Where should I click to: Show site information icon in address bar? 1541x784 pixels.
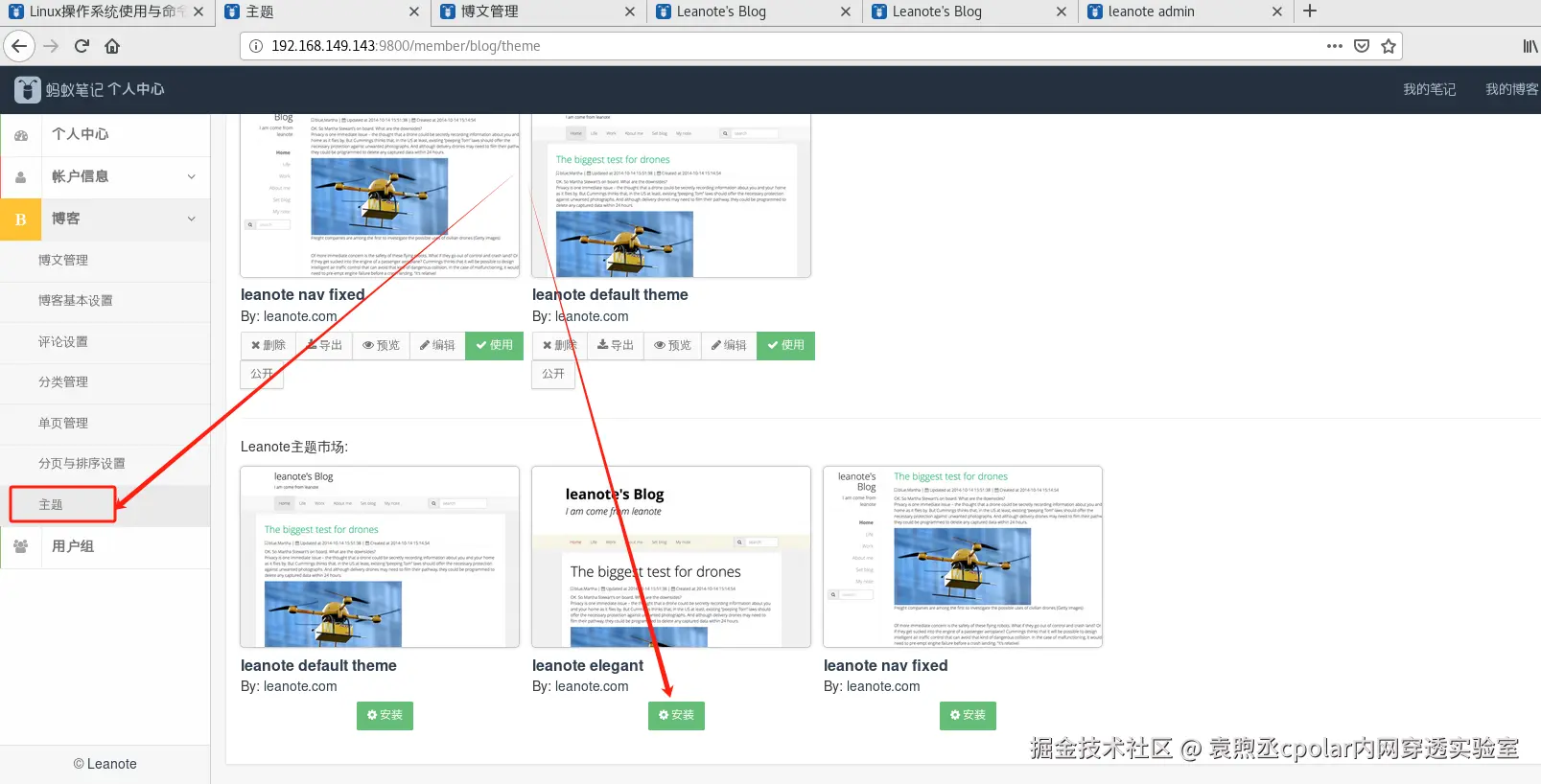click(256, 46)
